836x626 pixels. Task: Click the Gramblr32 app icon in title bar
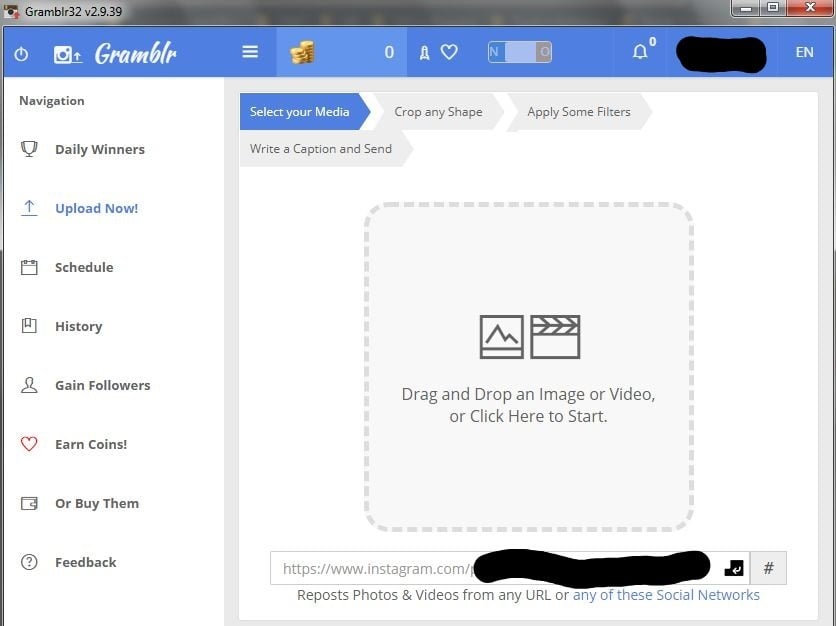pos(11,11)
